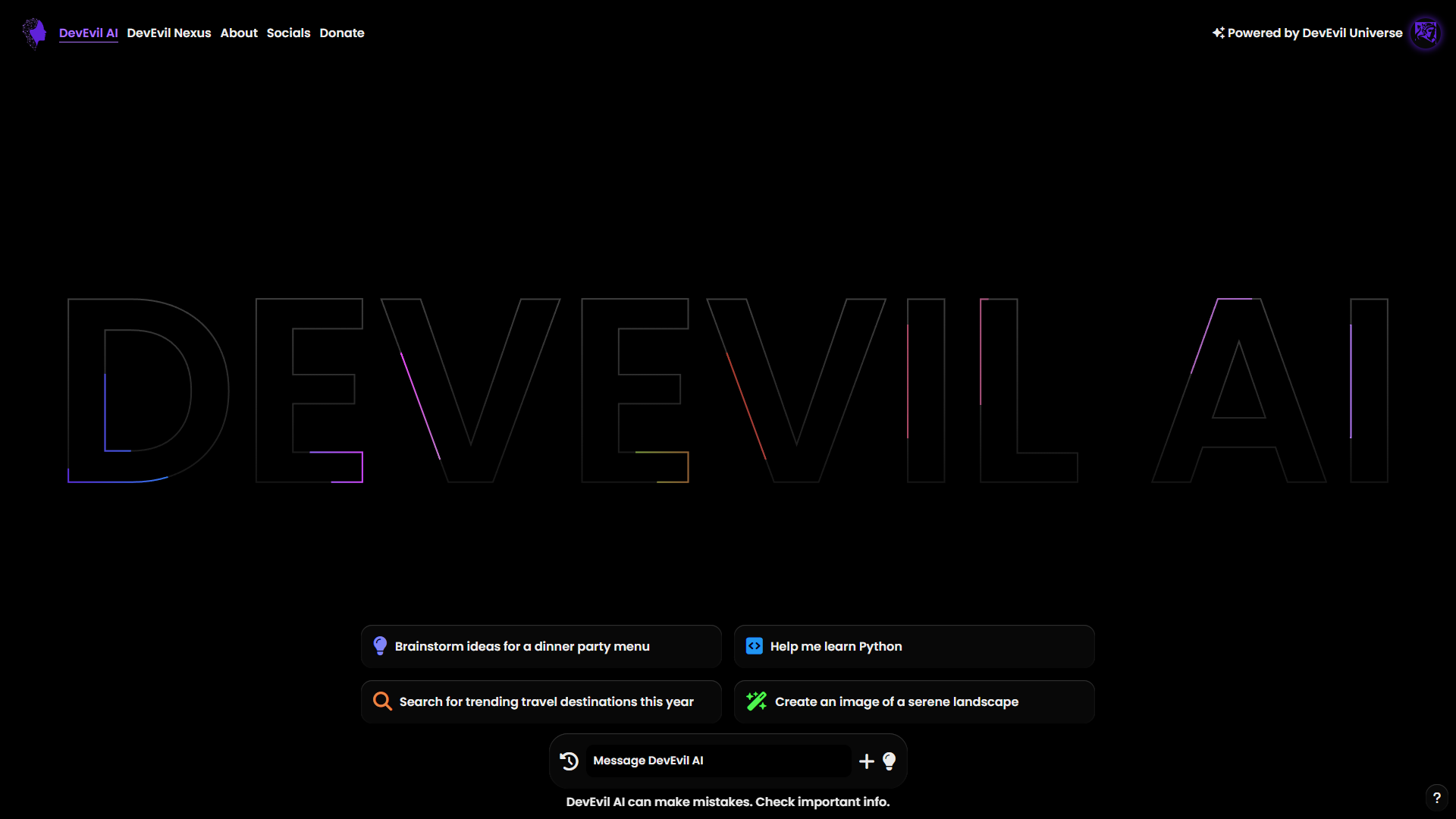Open the About menu item
The height and width of the screenshot is (819, 1456).
point(238,33)
